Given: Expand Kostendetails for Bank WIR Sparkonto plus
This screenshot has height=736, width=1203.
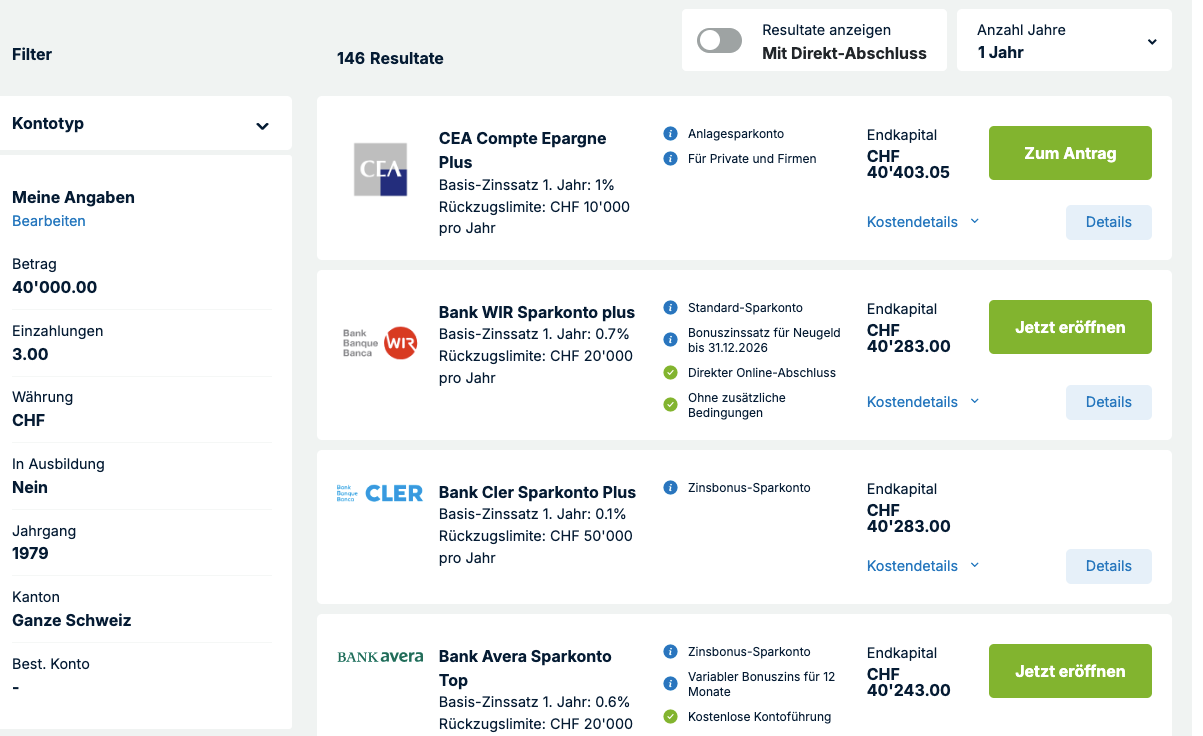Looking at the screenshot, I should 922,402.
